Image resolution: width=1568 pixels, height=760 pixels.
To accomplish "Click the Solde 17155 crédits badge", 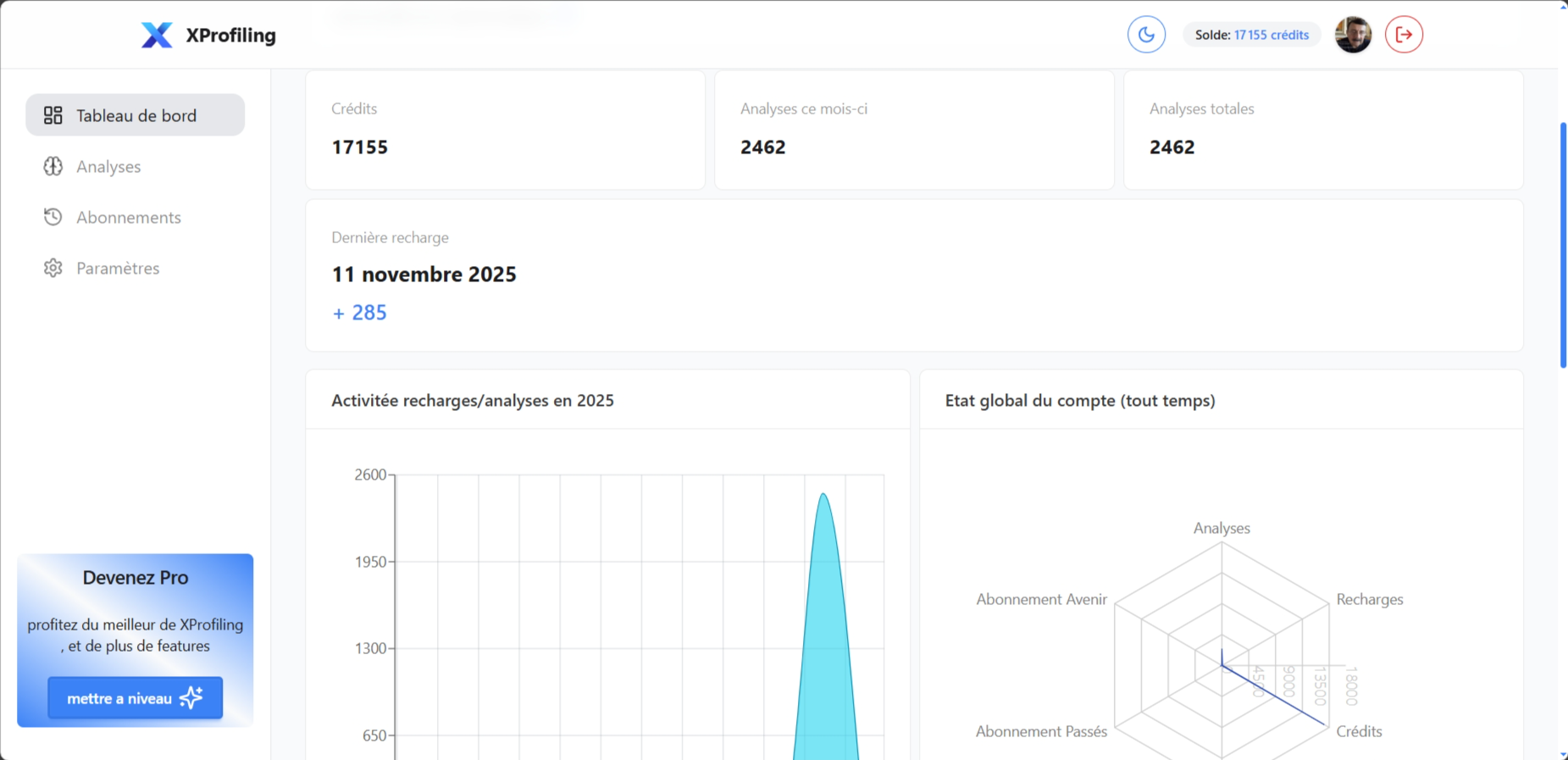I will (x=1251, y=35).
